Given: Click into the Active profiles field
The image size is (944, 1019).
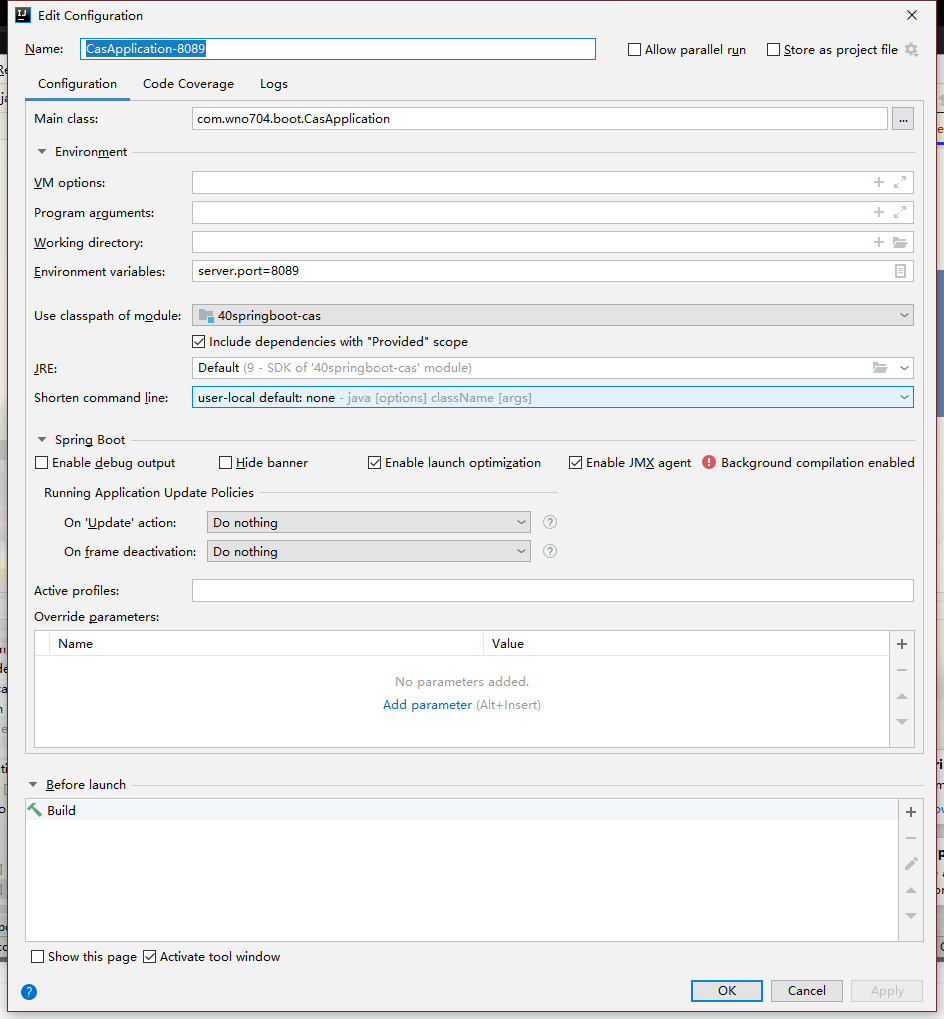Looking at the screenshot, I should [552, 591].
